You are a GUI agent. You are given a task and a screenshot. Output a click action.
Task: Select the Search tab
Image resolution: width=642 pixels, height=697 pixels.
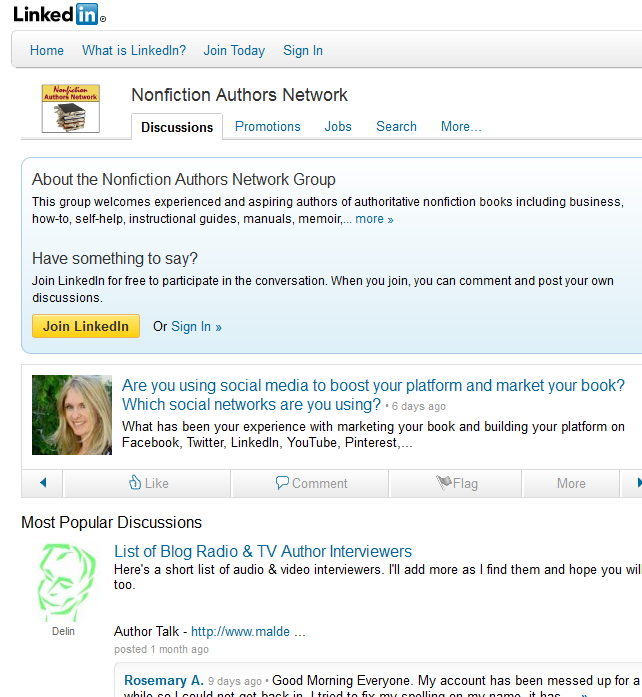[x=396, y=126]
